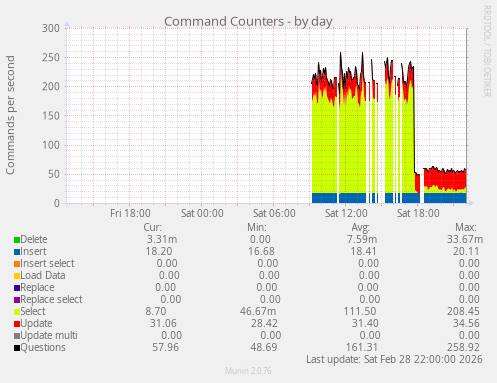Click the Delete current value '3.31m'
The image size is (497, 383).
pyautogui.click(x=162, y=239)
